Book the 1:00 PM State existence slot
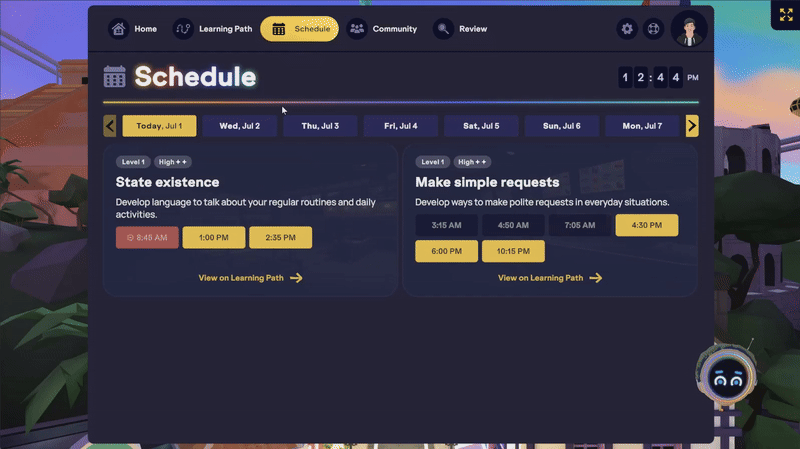Screen dimensions: 800x449 (x=214, y=238)
